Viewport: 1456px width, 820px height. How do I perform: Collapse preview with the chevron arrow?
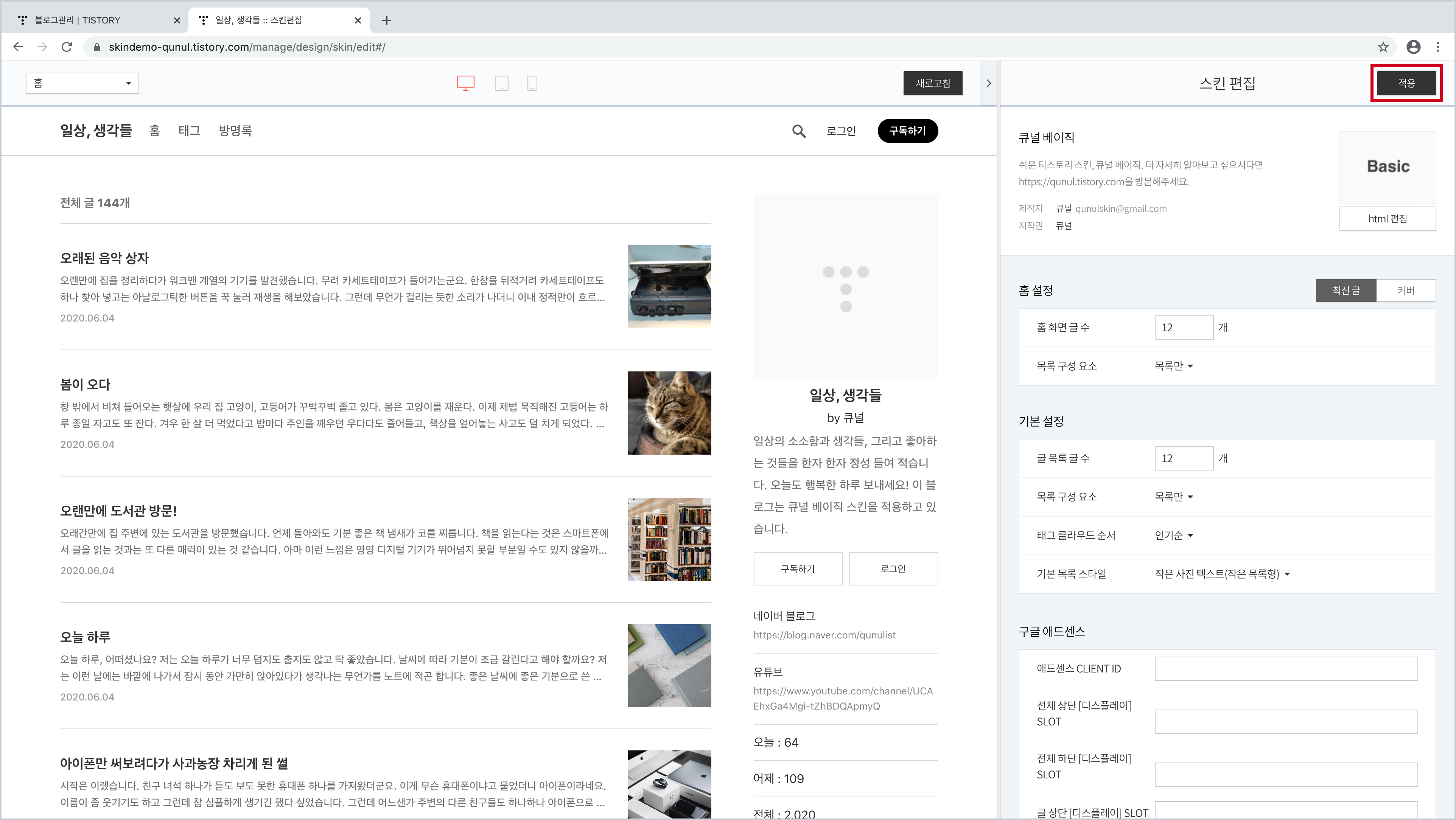988,83
